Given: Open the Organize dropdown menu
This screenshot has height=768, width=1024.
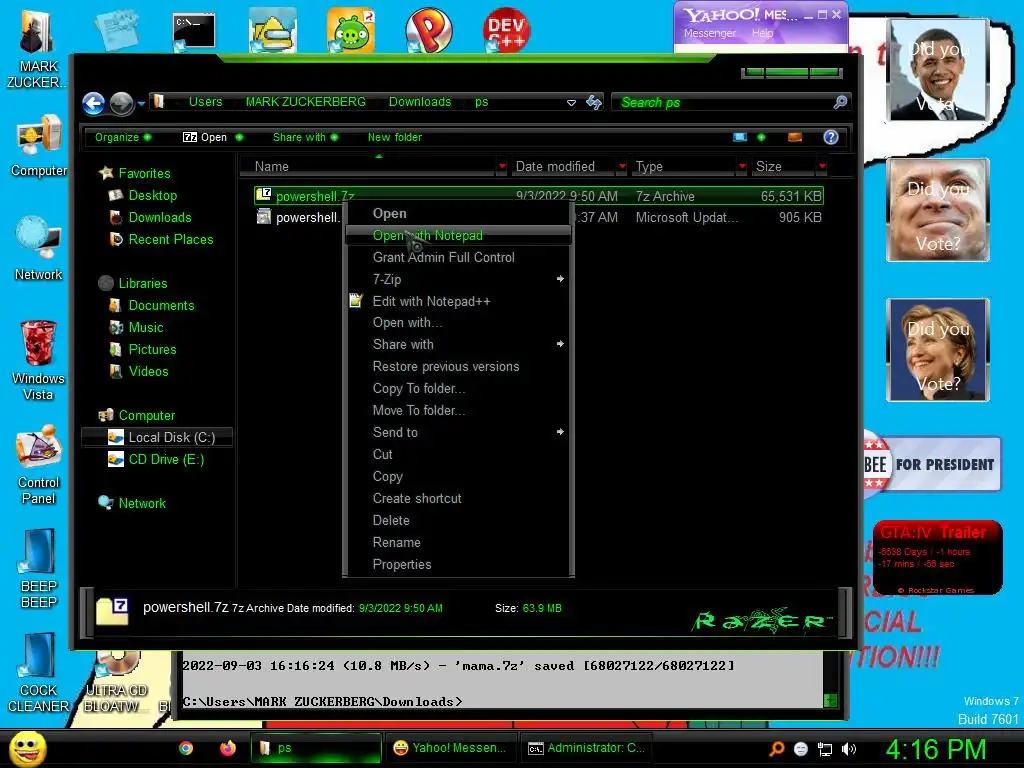Looking at the screenshot, I should [x=123, y=137].
